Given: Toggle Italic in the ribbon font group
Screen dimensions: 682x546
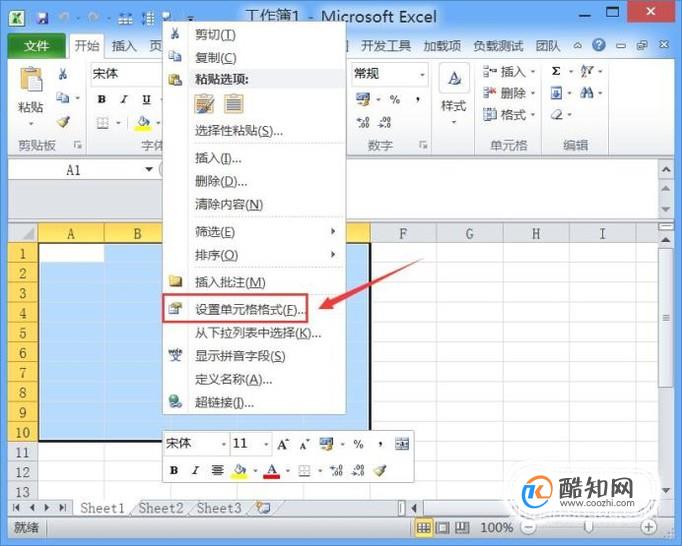Looking at the screenshot, I should point(124,99).
